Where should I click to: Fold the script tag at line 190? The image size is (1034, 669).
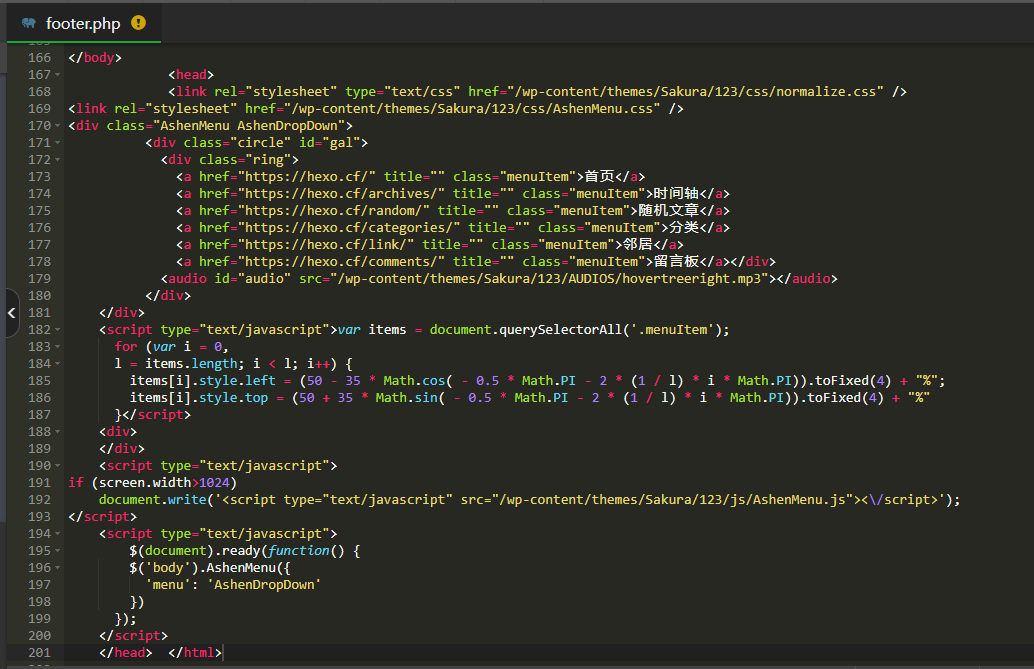tap(56, 466)
